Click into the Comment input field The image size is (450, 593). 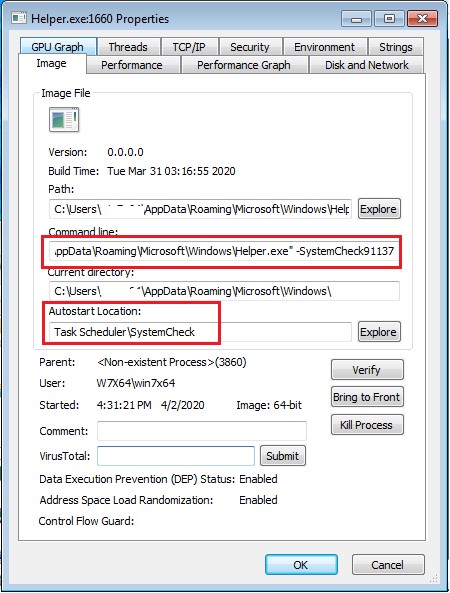202,431
